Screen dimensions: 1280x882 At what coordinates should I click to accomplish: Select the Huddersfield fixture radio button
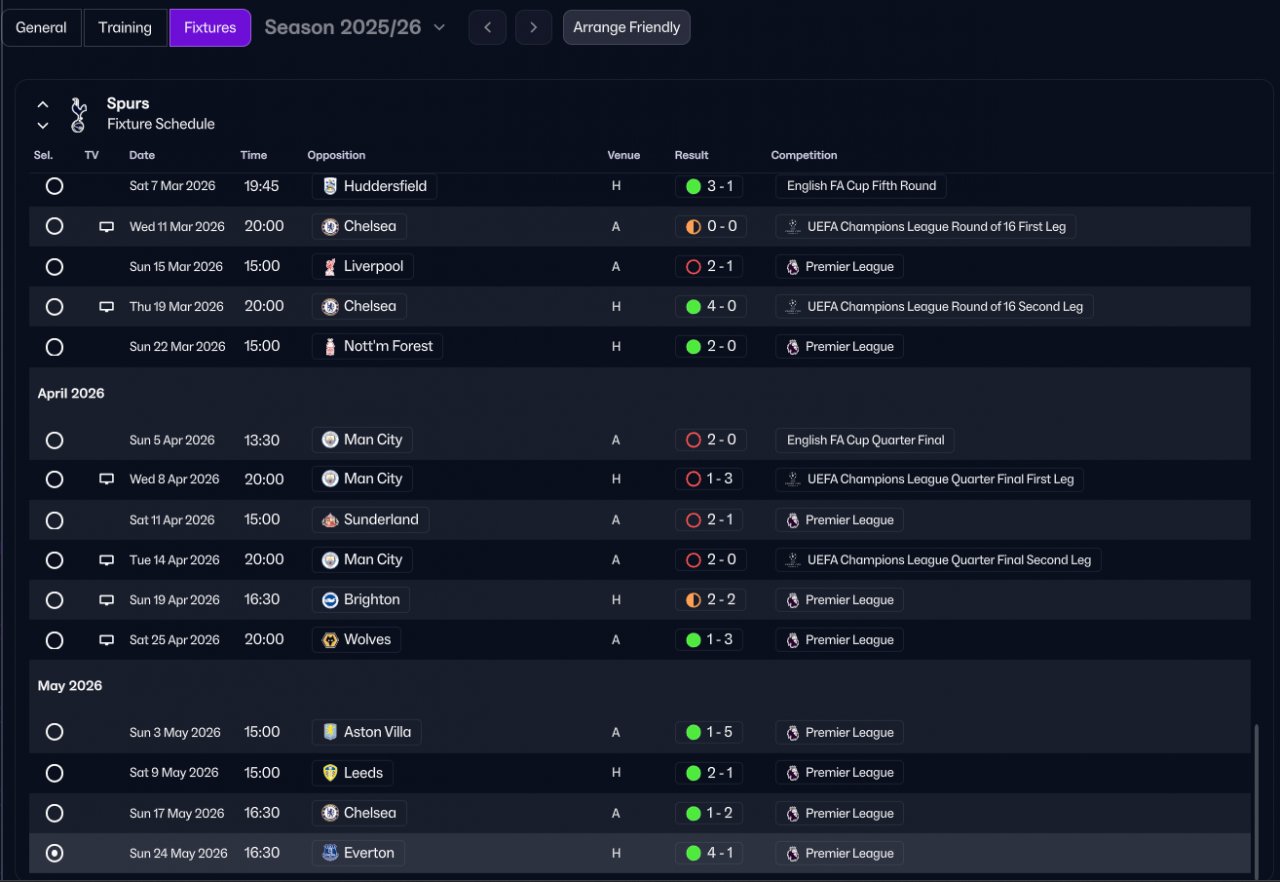[55, 186]
